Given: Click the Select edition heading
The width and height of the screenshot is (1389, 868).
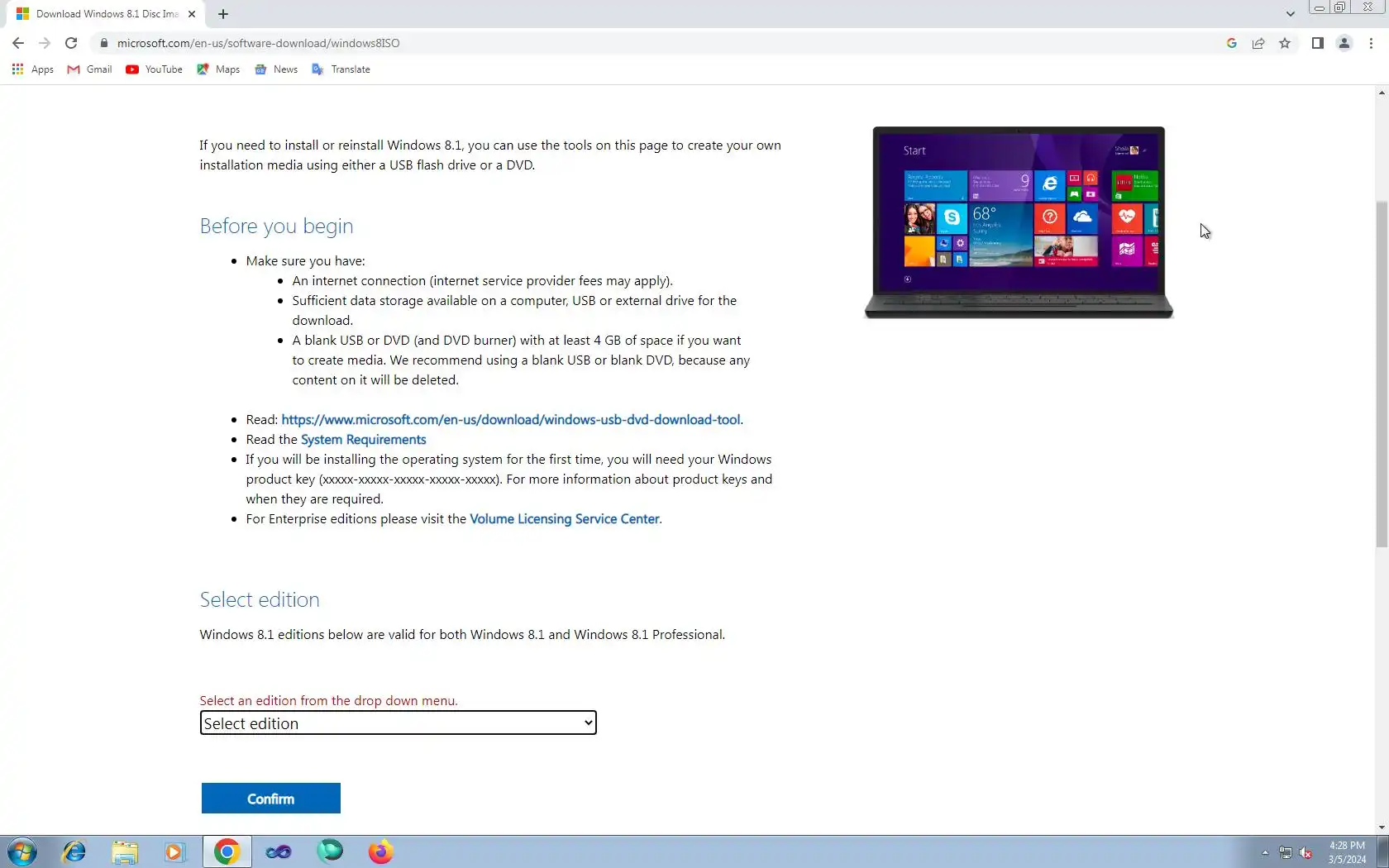Looking at the screenshot, I should click(260, 599).
